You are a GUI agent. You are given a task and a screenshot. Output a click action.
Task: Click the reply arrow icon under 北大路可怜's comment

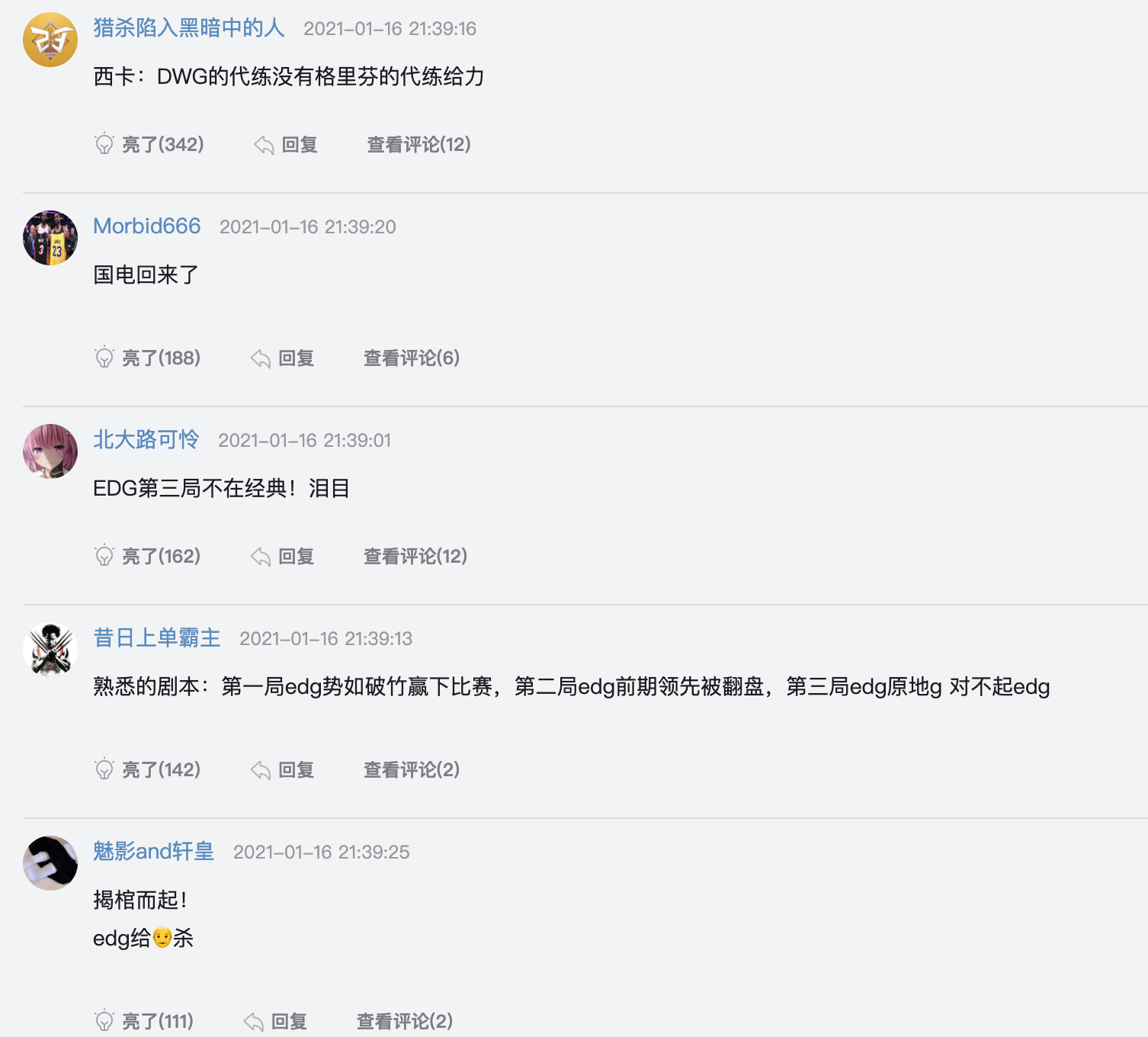[262, 556]
